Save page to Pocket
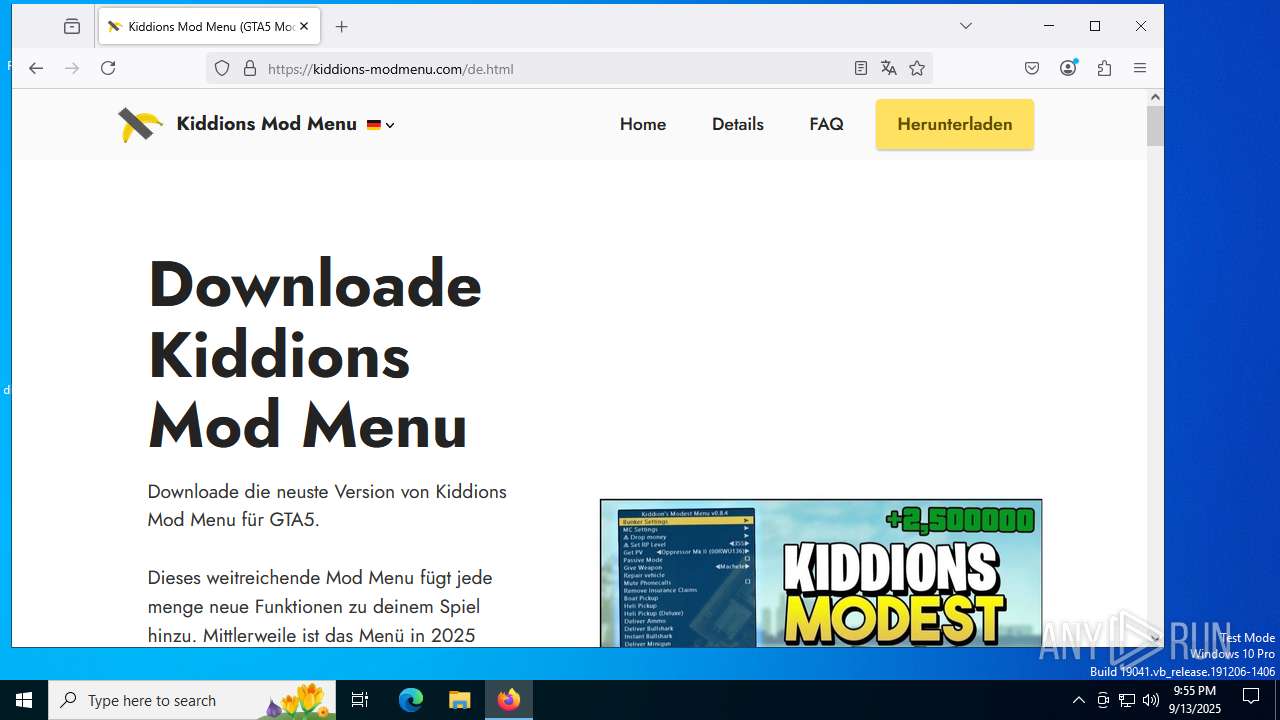Viewport: 1280px width, 720px height. click(x=1032, y=68)
